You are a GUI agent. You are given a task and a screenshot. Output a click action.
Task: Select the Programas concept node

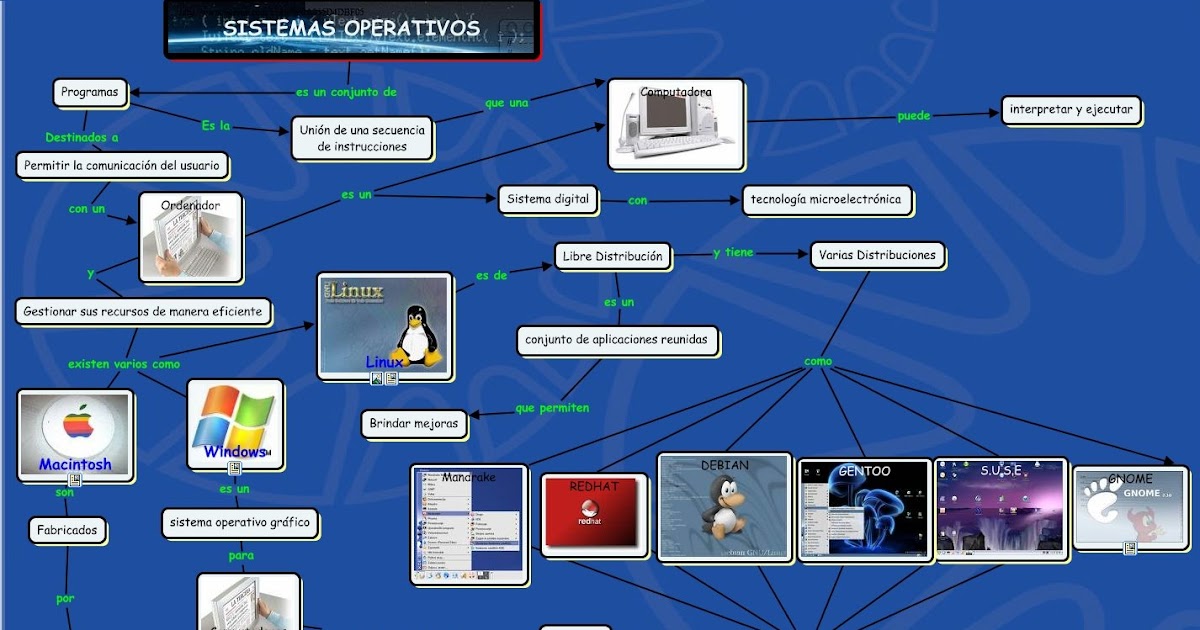tap(90, 93)
